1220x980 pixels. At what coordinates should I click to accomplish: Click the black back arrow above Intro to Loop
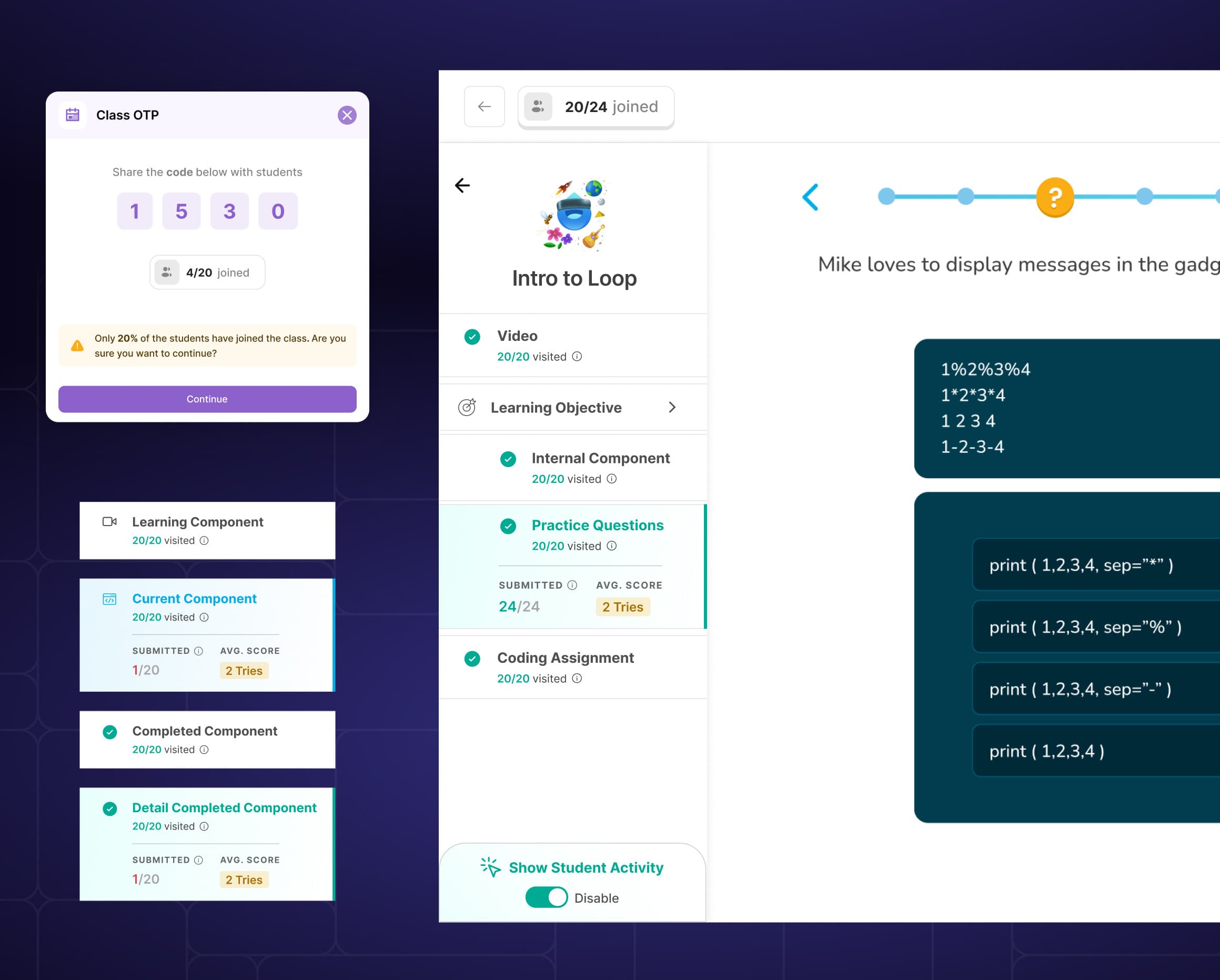(x=462, y=186)
